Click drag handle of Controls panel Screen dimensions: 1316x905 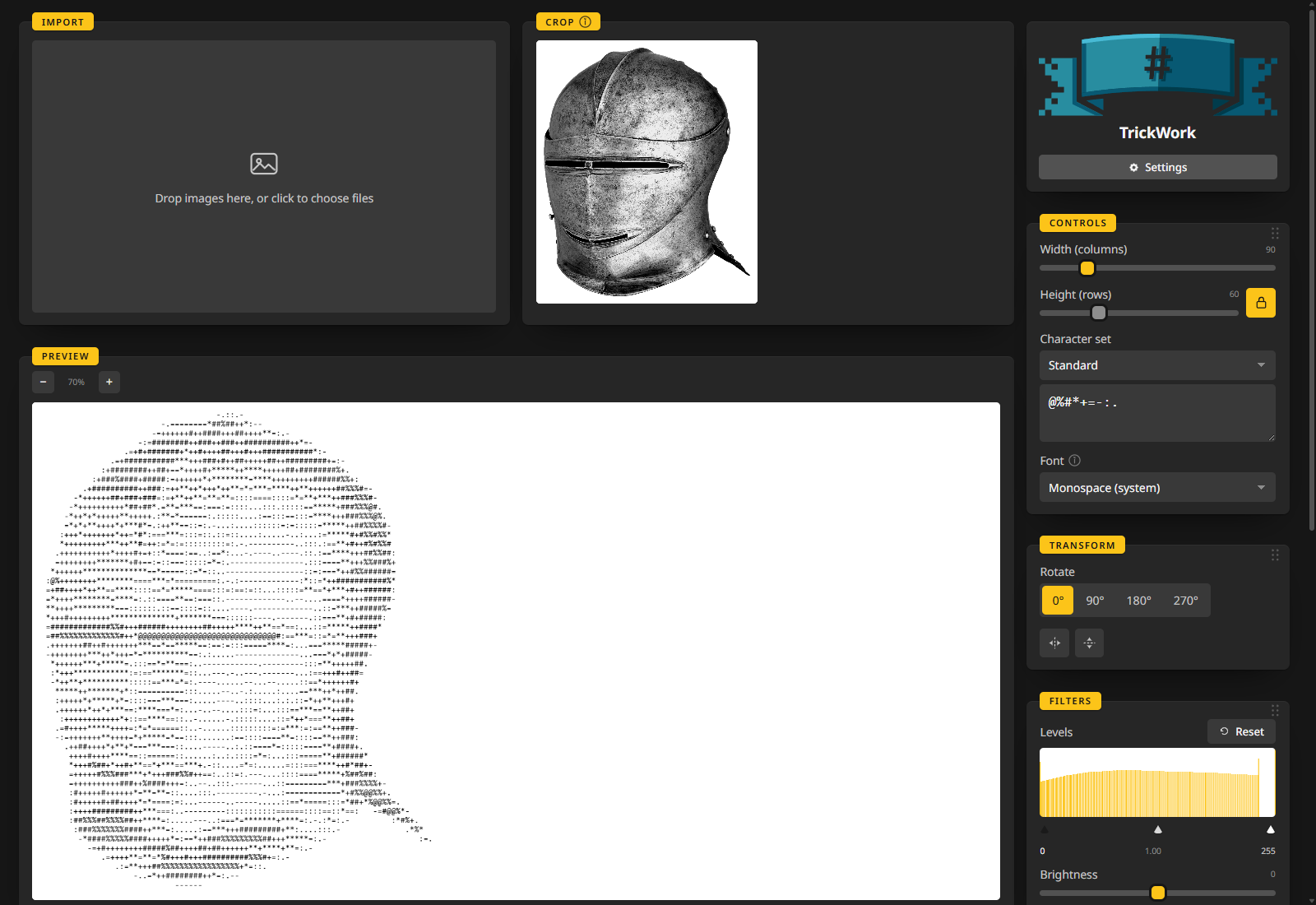(x=1275, y=233)
